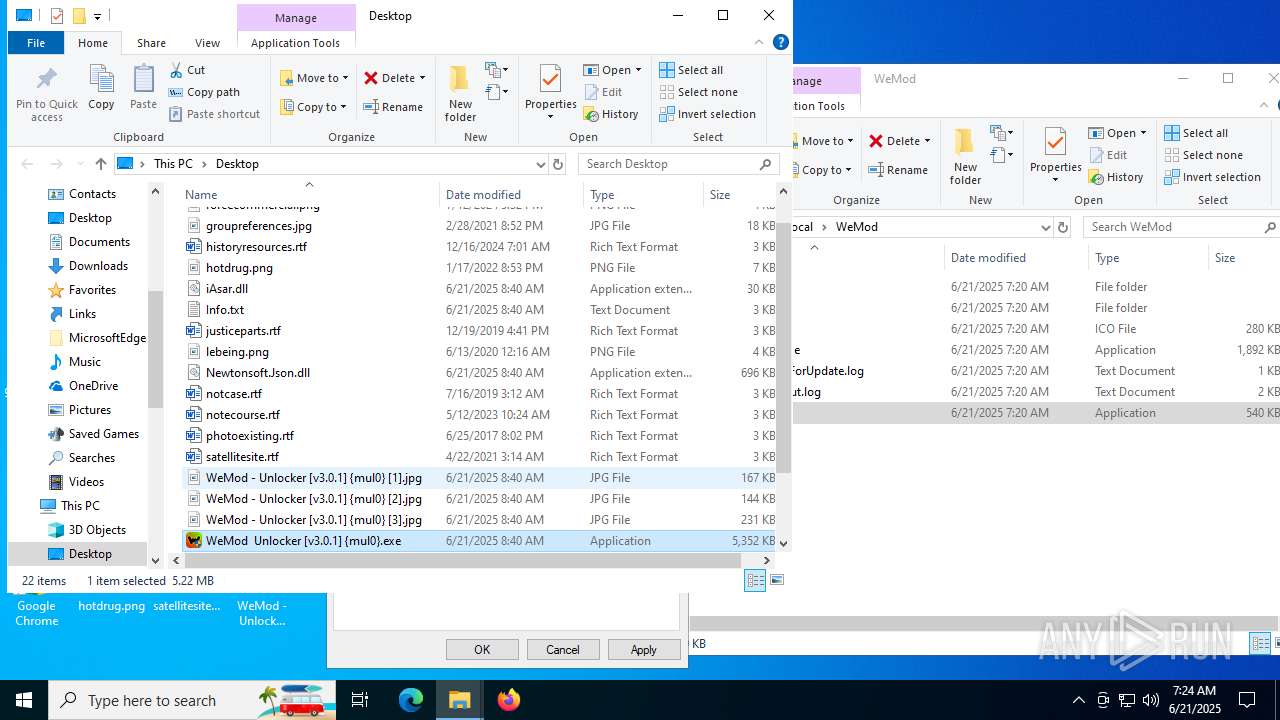1280x720 pixels.
Task: Open Quick Access Toolbar customize dropdown
Action: (x=97, y=16)
